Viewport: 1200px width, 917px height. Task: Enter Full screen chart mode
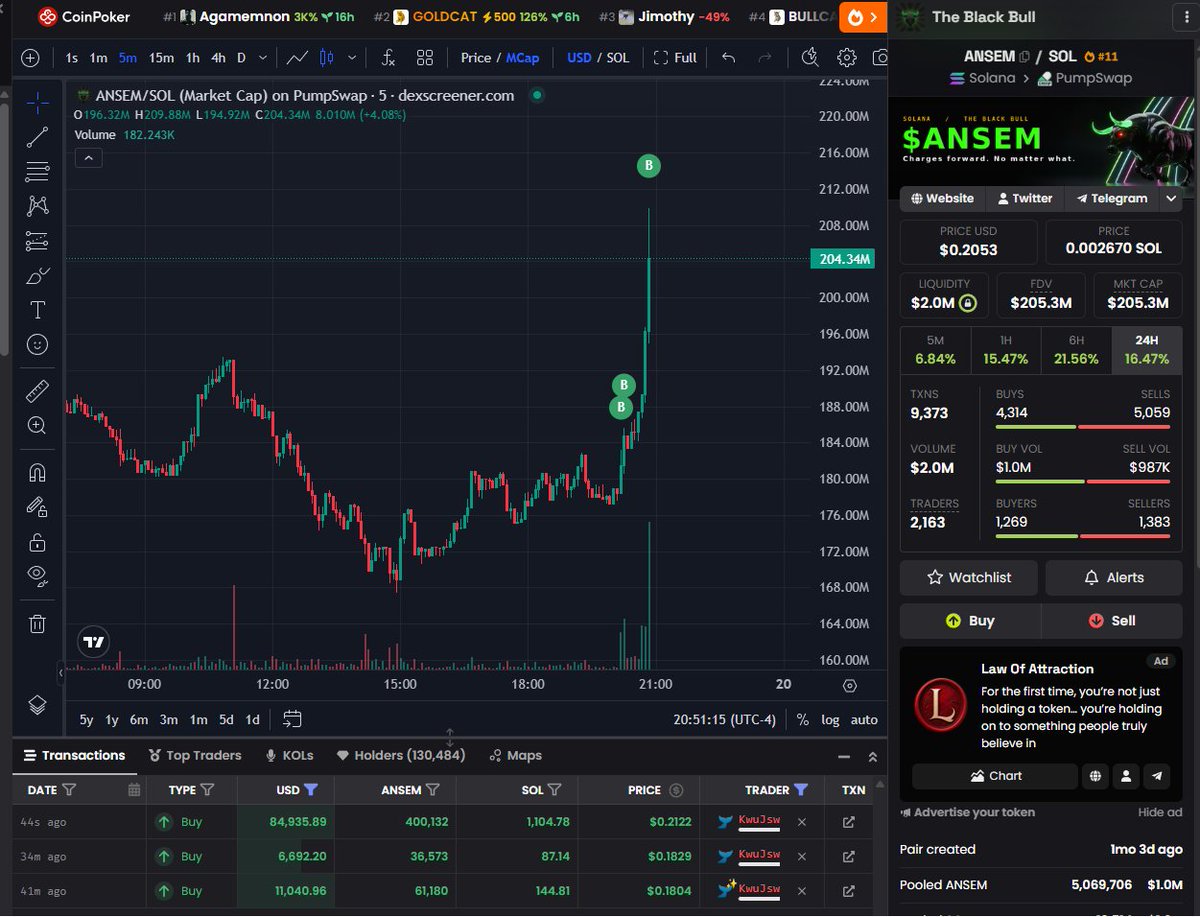click(x=675, y=58)
